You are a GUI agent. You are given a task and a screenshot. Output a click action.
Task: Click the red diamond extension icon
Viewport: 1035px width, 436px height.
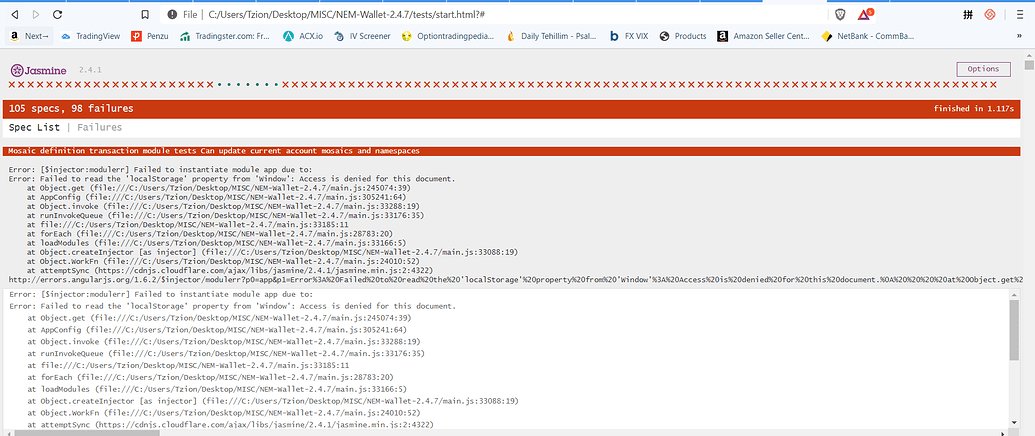point(989,14)
